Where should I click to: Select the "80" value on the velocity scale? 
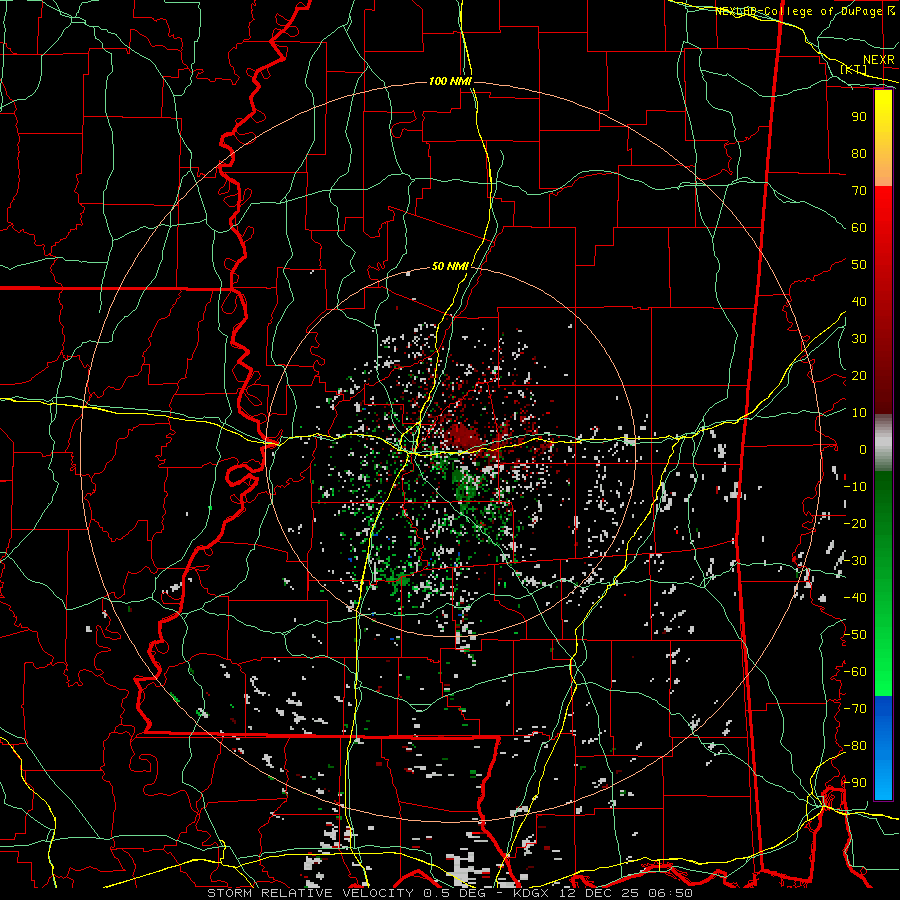859,154
